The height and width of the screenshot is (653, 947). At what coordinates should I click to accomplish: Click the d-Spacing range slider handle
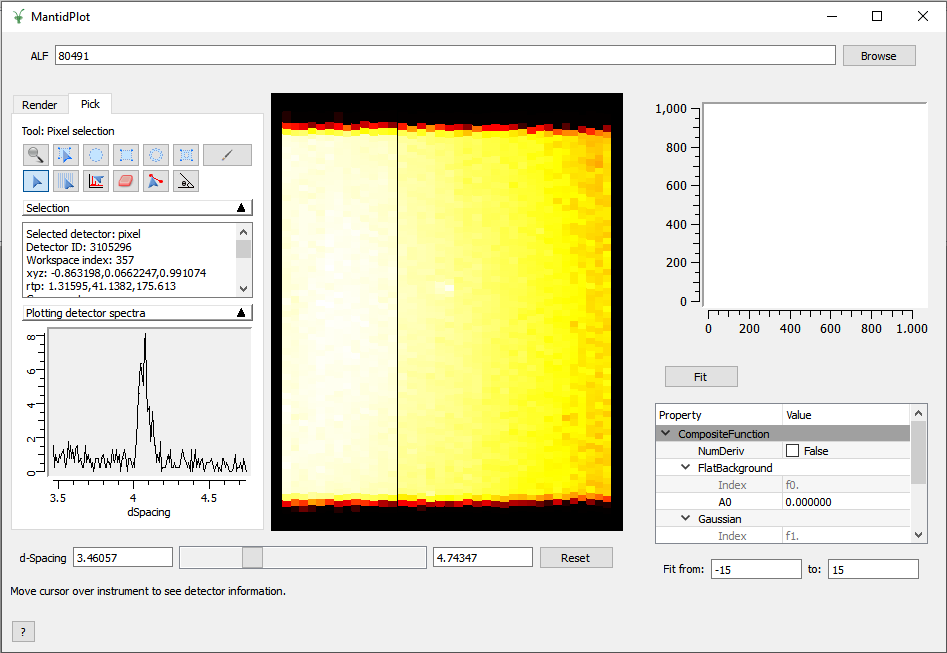point(252,558)
